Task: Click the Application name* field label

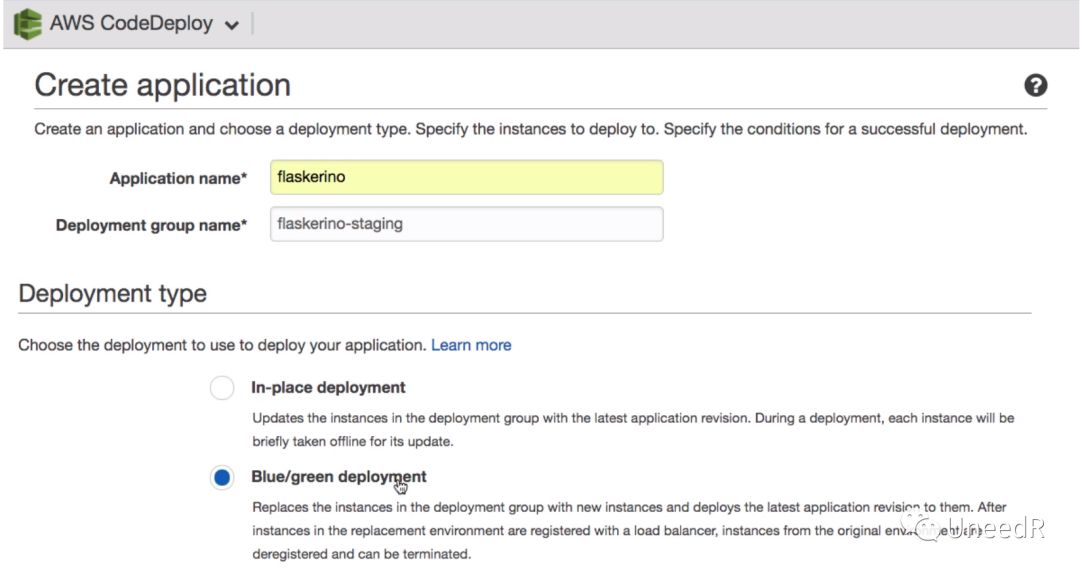Action: [x=178, y=178]
